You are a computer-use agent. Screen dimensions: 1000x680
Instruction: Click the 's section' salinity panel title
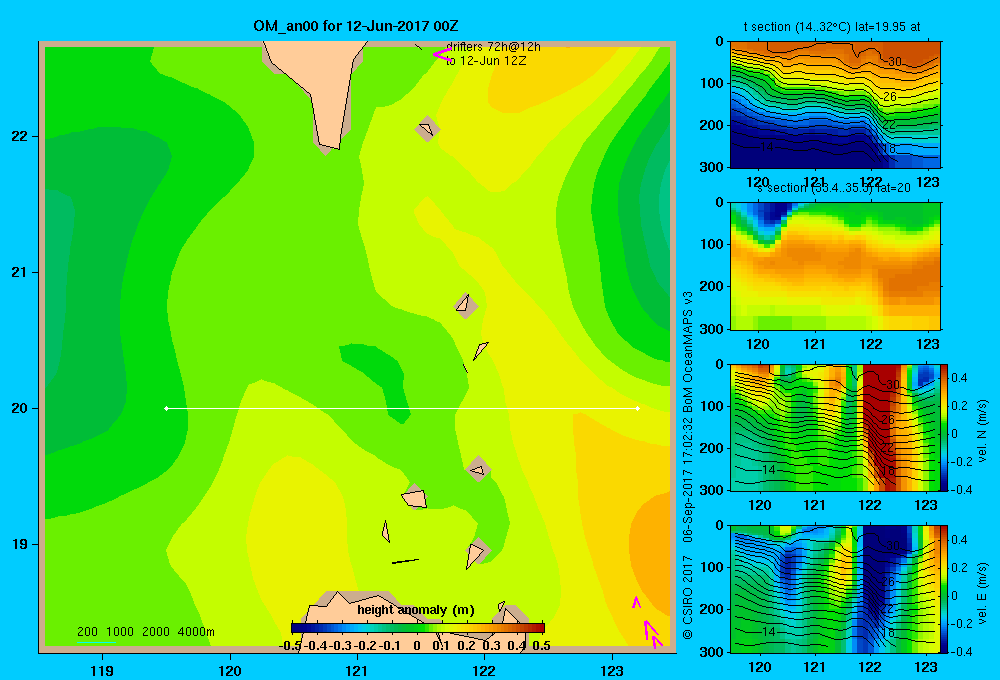(x=834, y=188)
